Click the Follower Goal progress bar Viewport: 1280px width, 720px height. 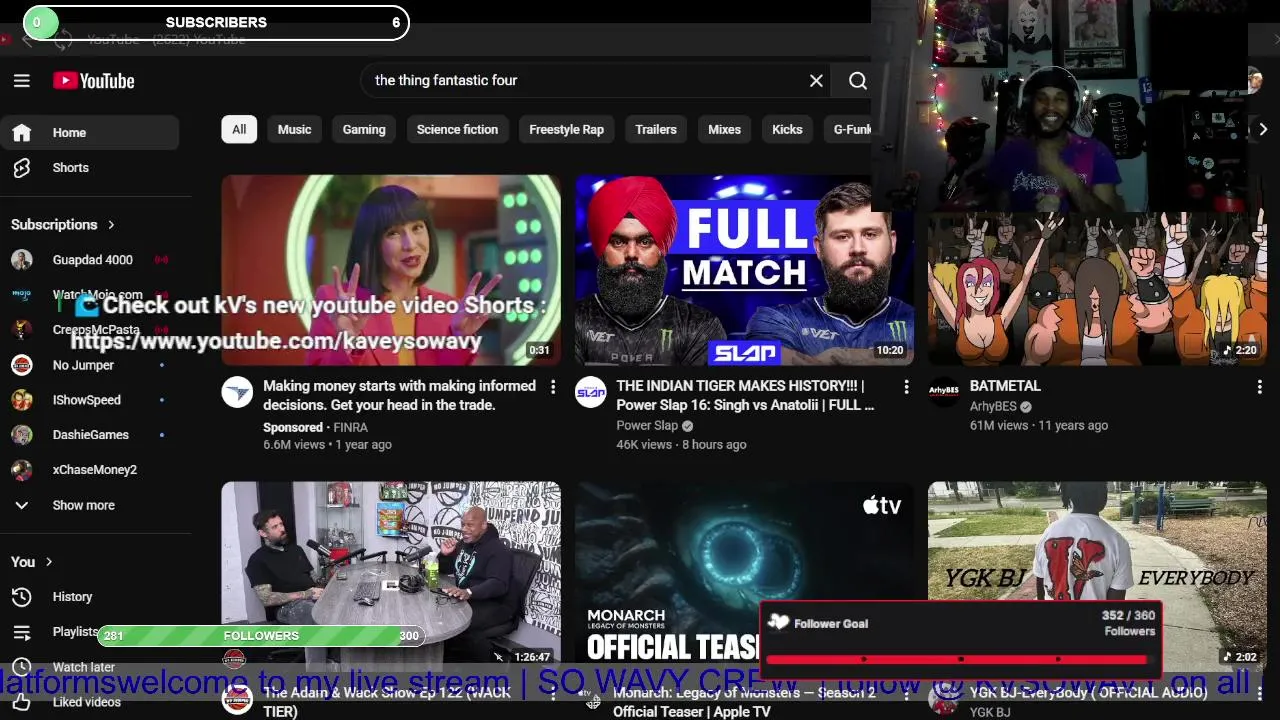click(960, 659)
